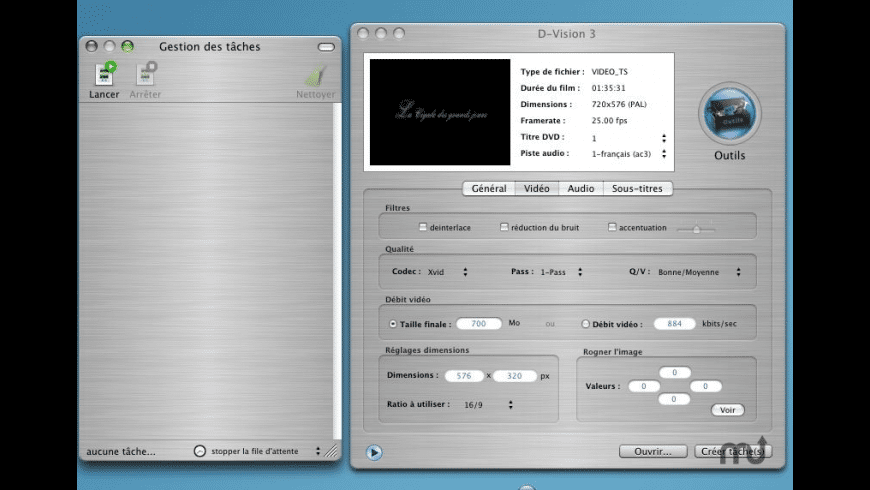
Task: Switch to the Vidéo tab
Action: pyautogui.click(x=536, y=188)
